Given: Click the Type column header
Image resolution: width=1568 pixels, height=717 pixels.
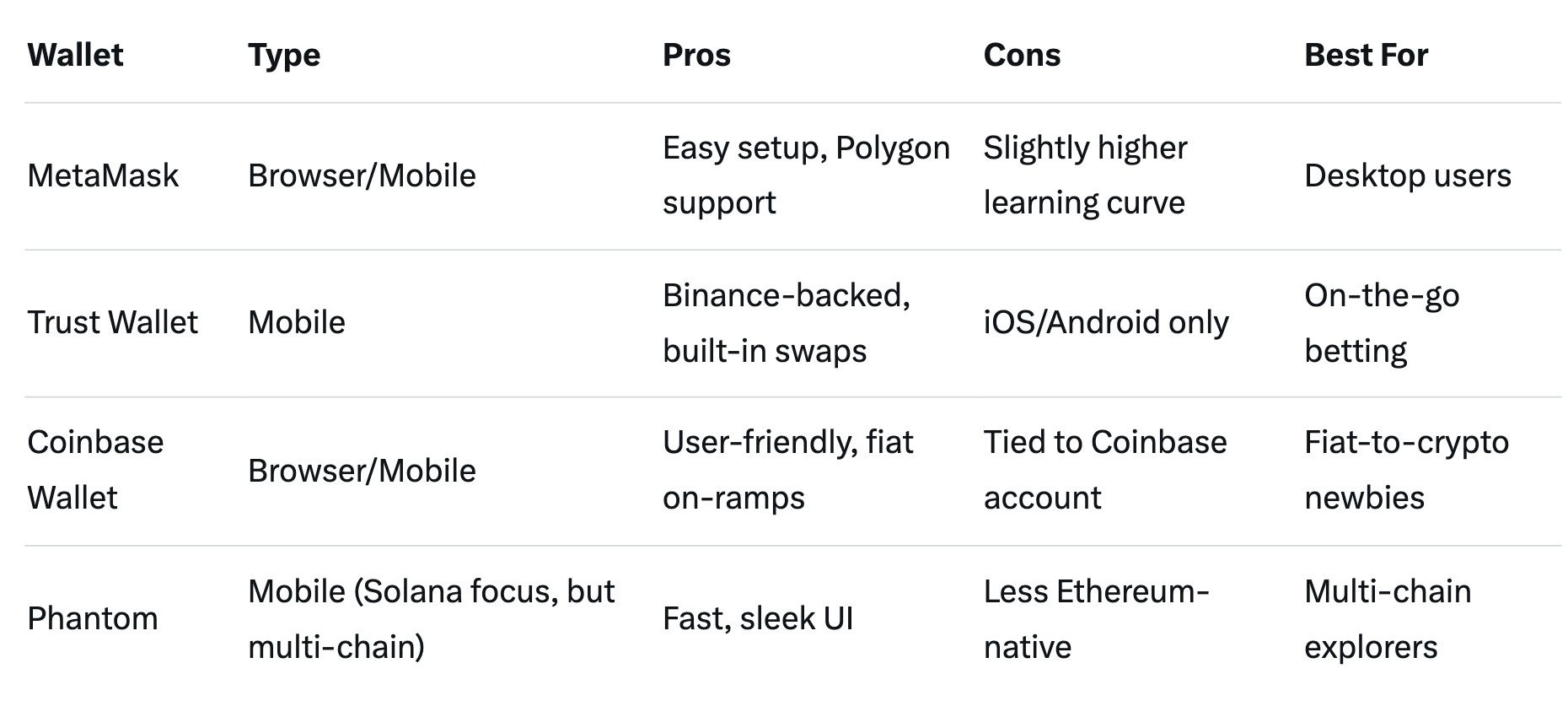Looking at the screenshot, I should [283, 56].
